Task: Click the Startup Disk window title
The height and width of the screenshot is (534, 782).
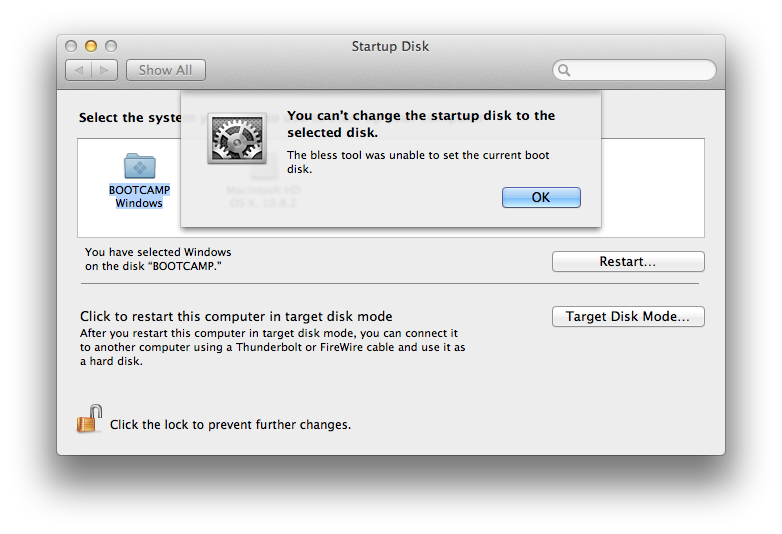Action: tap(390, 46)
